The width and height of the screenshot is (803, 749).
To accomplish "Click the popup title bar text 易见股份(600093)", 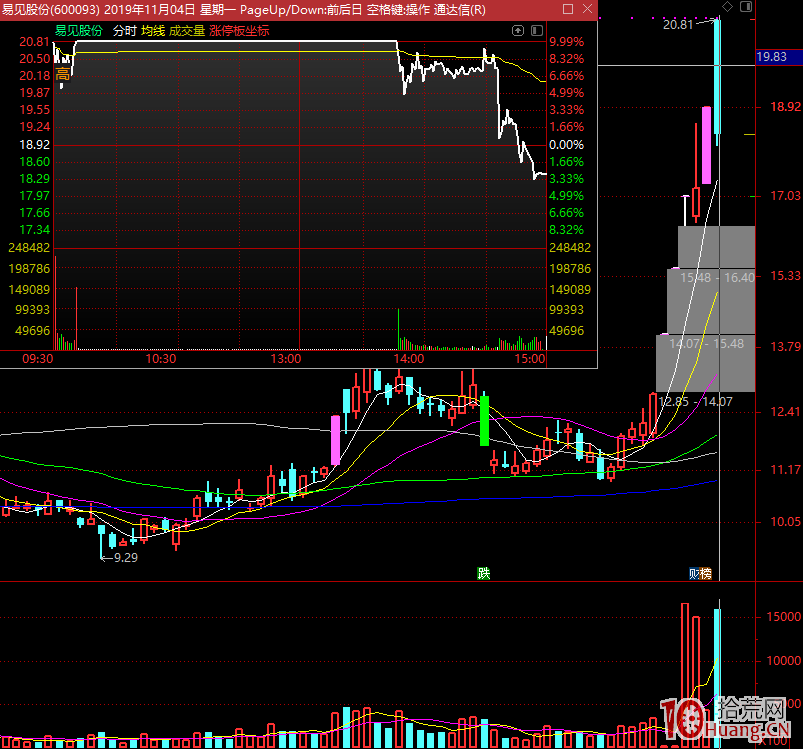I will click(50, 10).
